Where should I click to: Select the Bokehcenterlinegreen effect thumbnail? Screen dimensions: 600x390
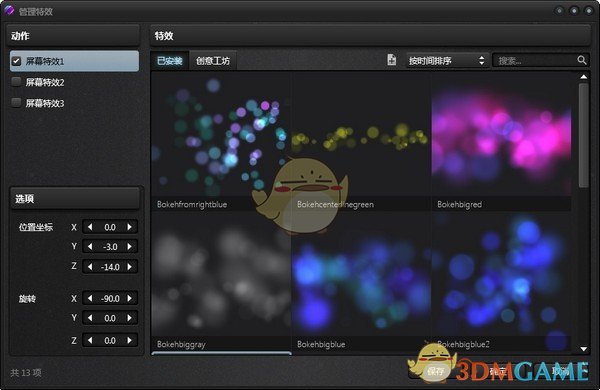pyautogui.click(x=361, y=142)
